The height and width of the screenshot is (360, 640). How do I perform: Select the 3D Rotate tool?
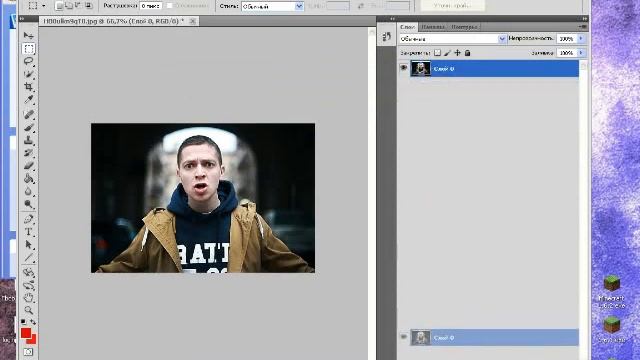pos(28,272)
